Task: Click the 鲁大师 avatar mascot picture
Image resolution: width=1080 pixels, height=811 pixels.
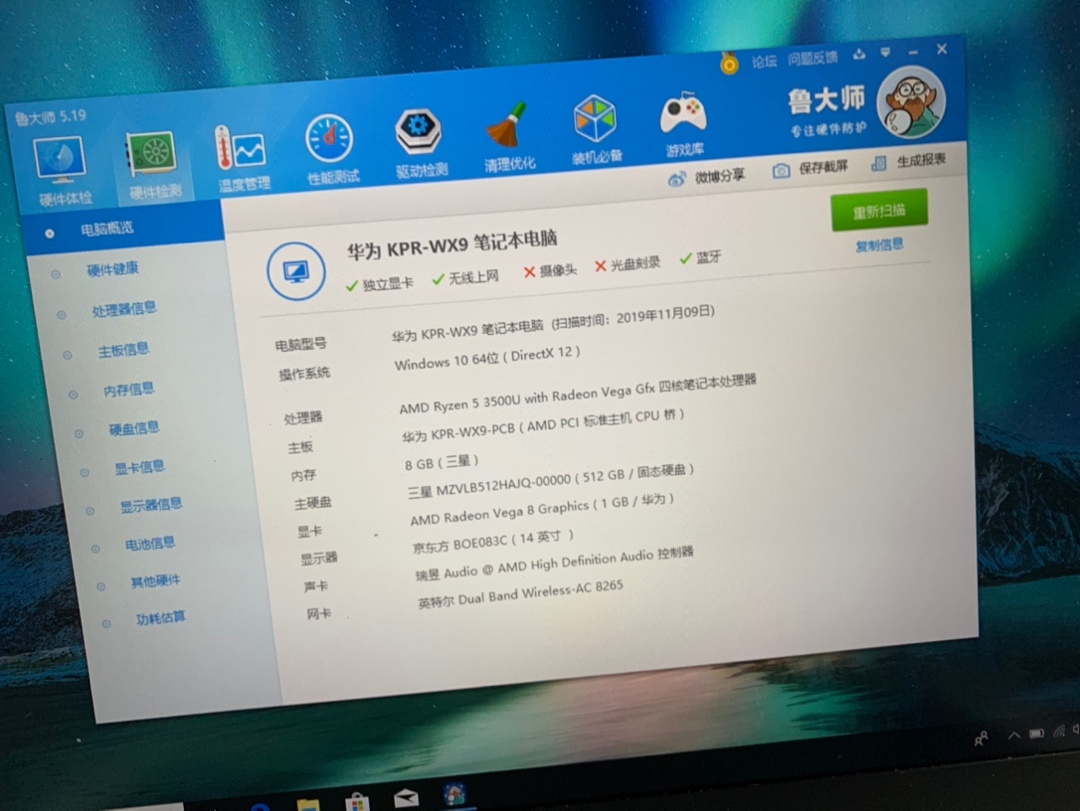Action: click(911, 103)
